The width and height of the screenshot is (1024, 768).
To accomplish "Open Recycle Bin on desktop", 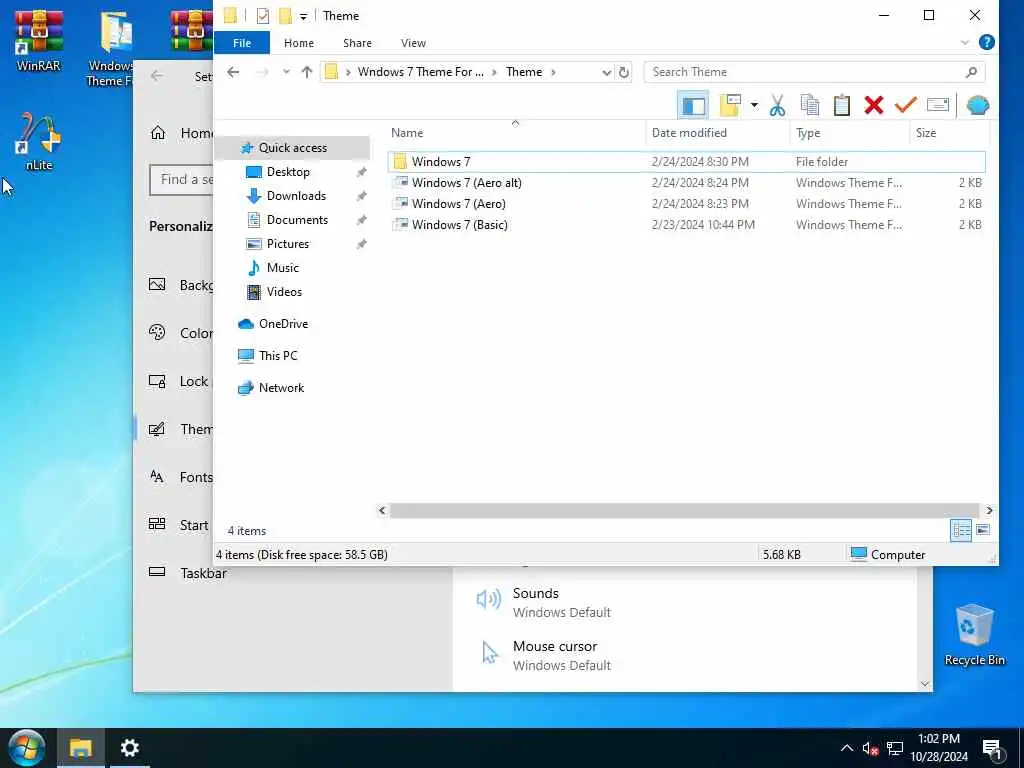I will (974, 634).
